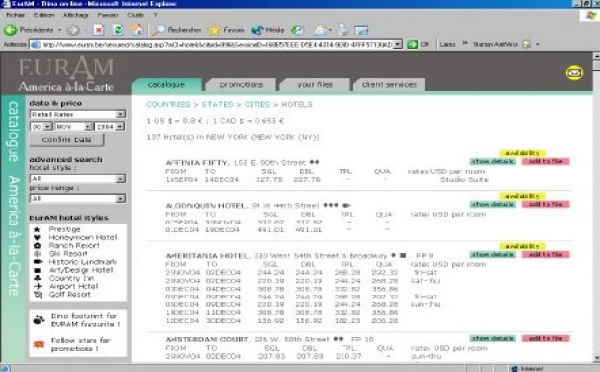600x372 pixels.
Task: Click show details for Amsterdam Court
Action: (492, 338)
